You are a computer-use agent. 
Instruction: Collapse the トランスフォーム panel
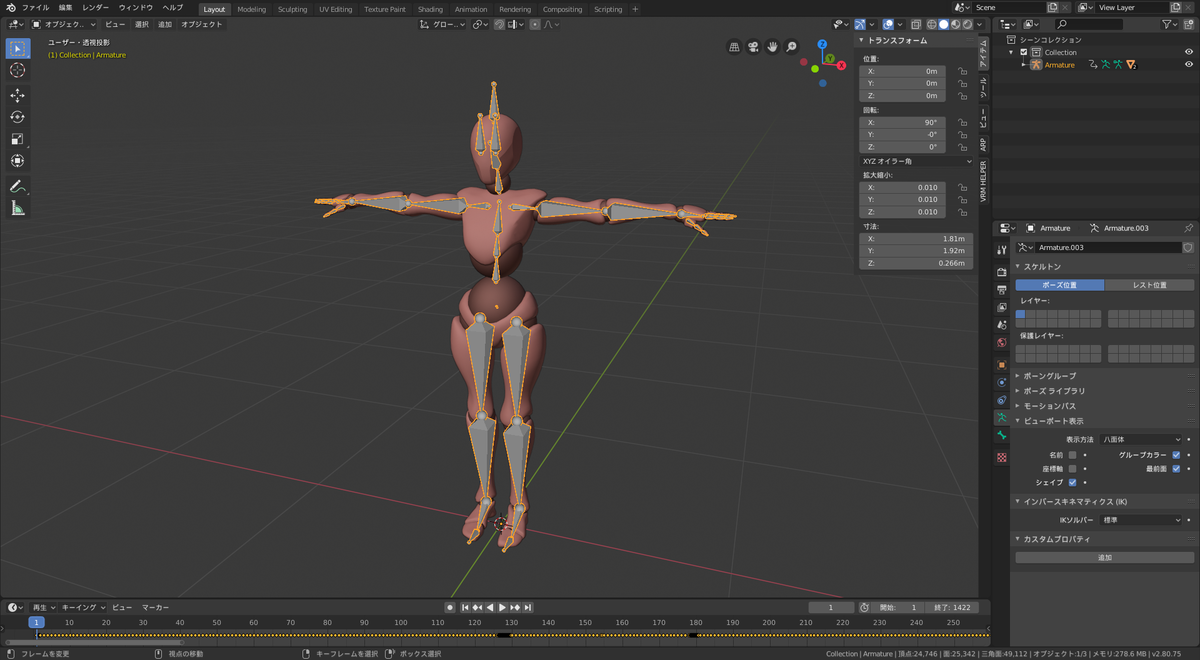coord(897,41)
